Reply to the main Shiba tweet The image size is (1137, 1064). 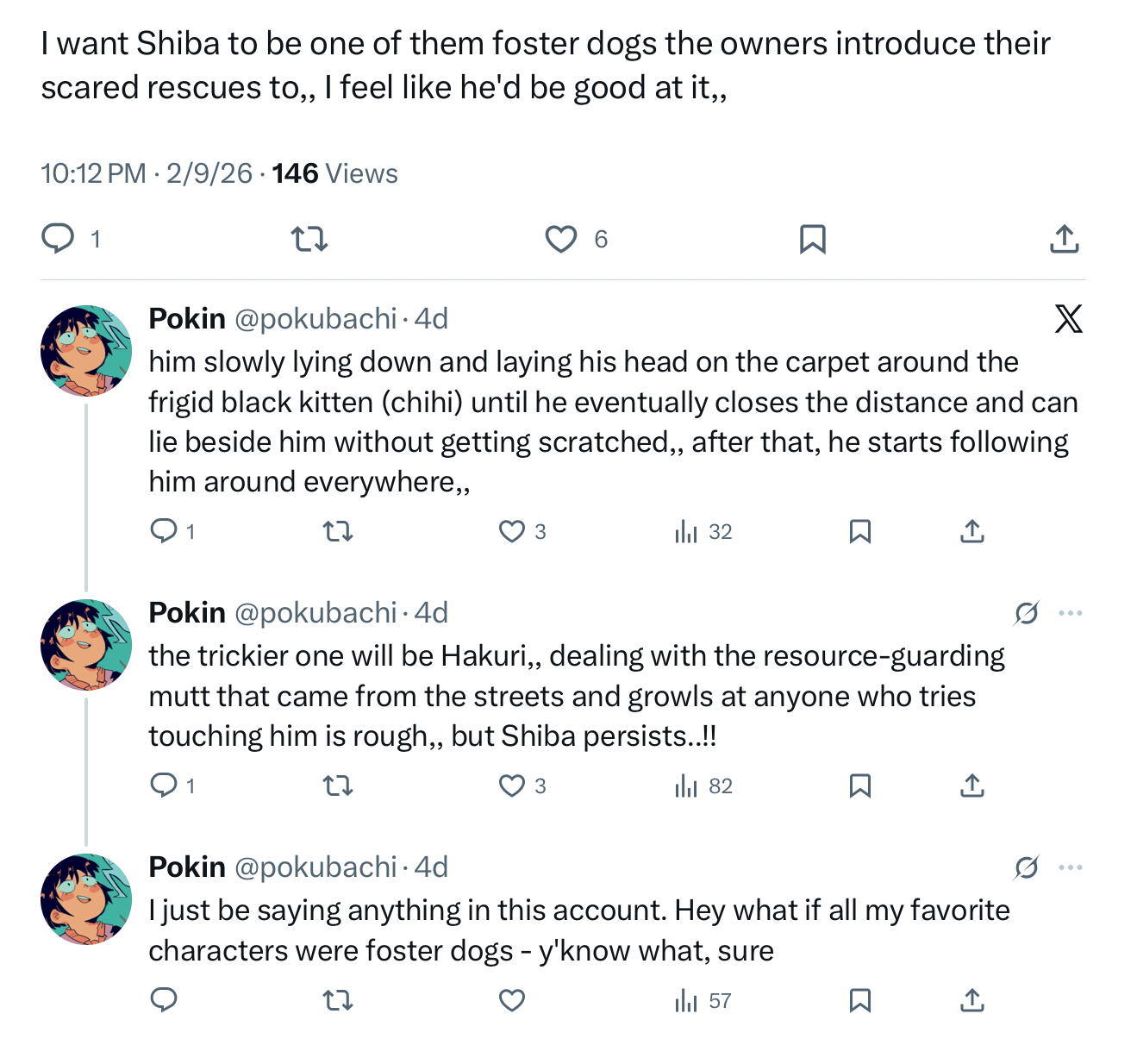59,238
